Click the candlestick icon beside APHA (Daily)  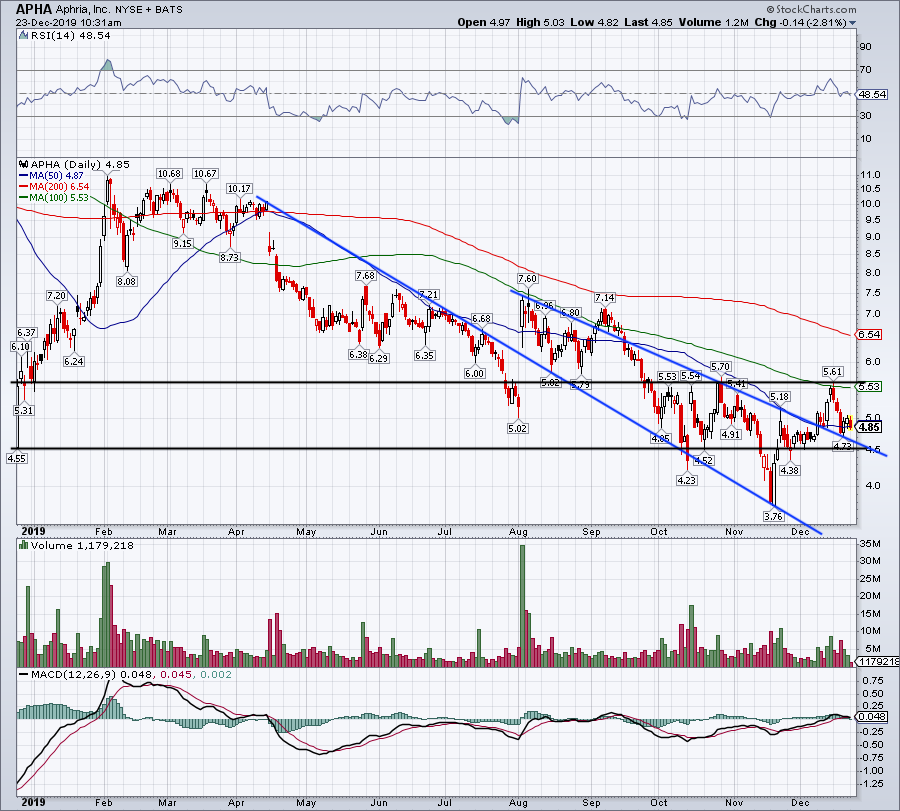[x=24, y=164]
